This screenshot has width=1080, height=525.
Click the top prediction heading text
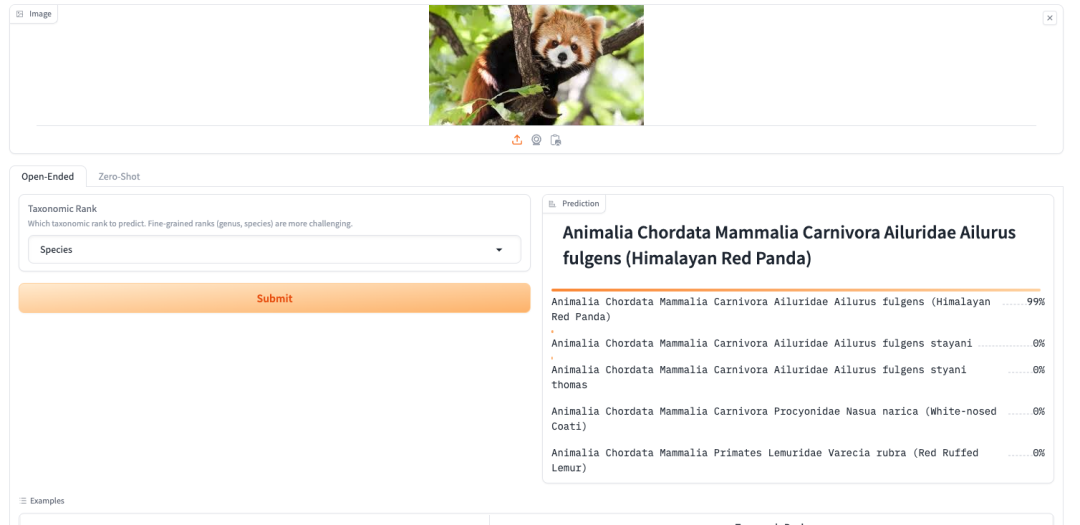789,245
